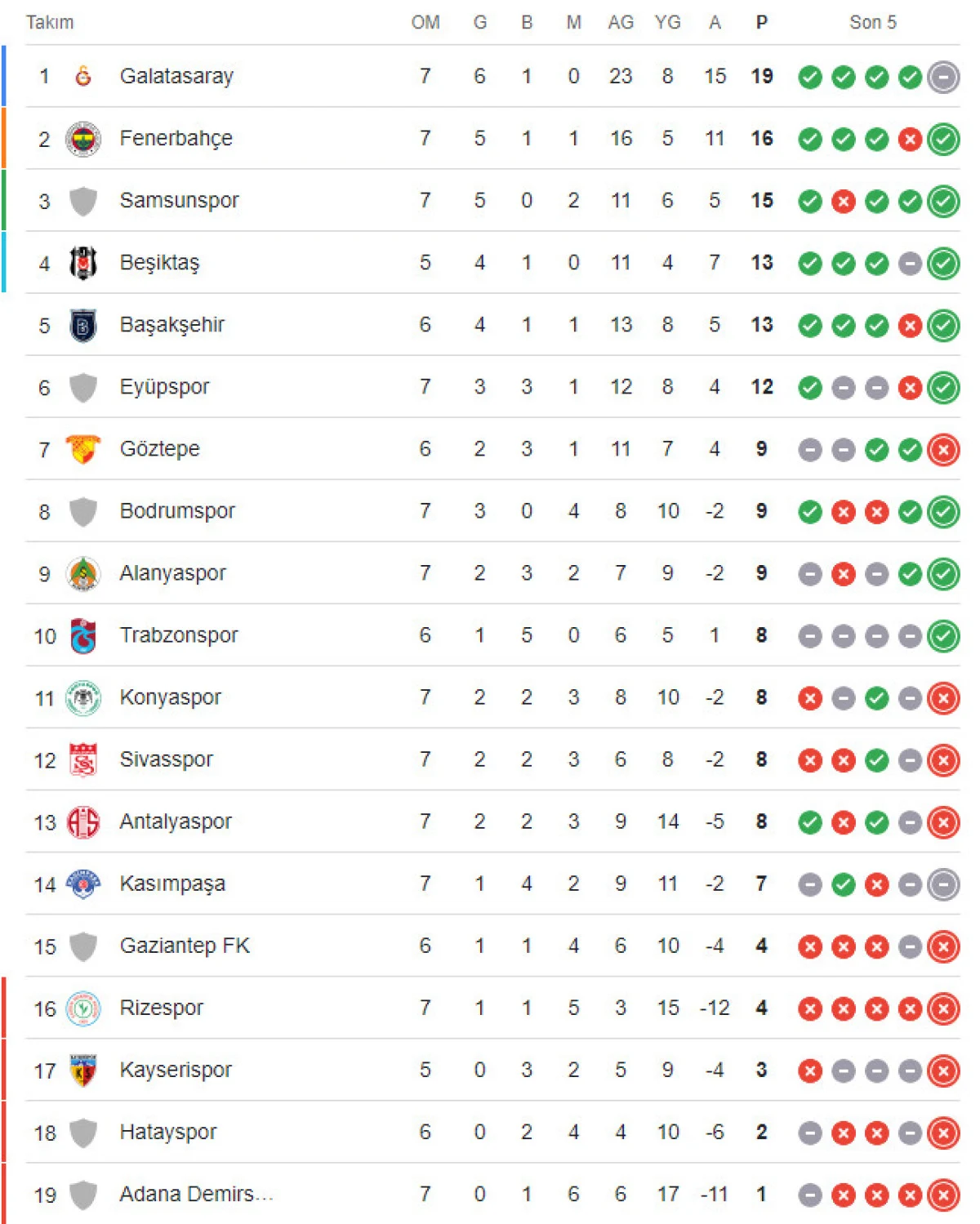Select the Hatayspor table row name
Screen dimensions: 980x1224
[x=167, y=1132]
